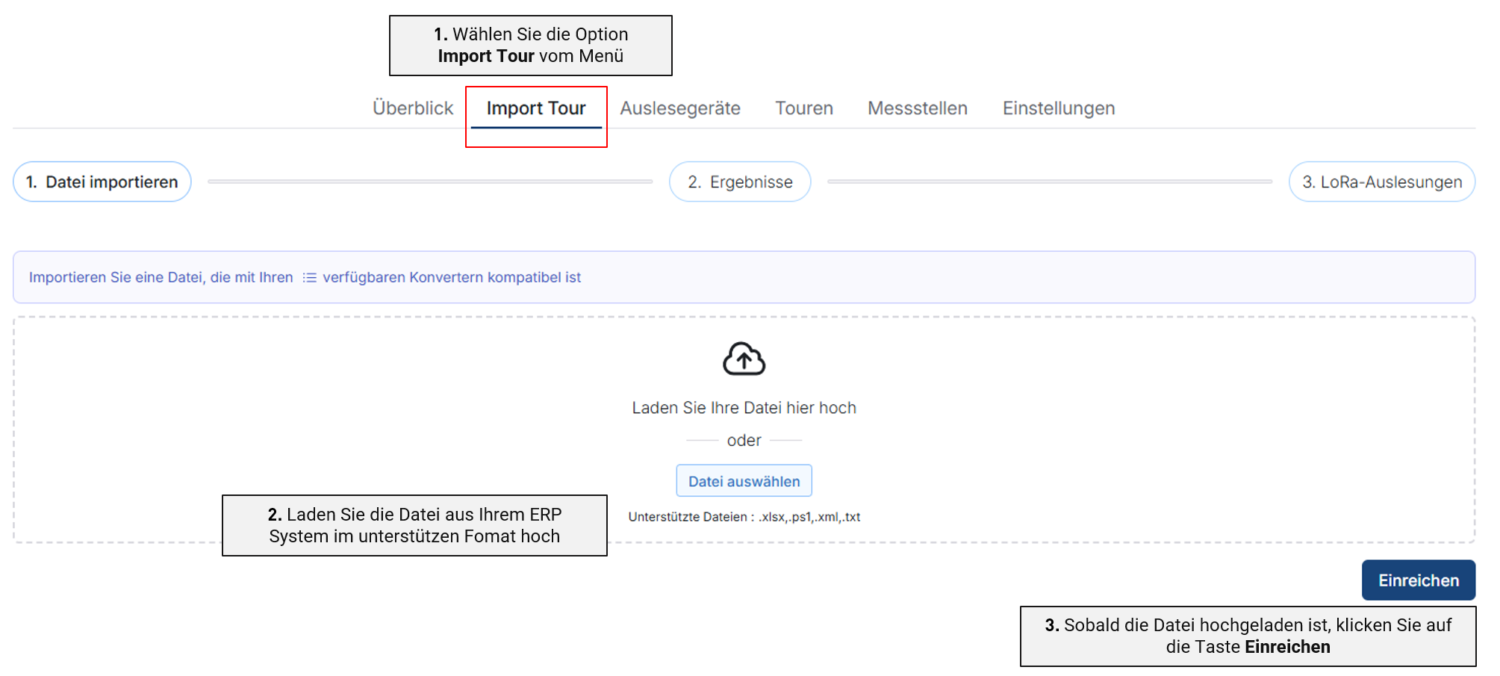Select step 3. LoRa-Auslesungen

1382,181
